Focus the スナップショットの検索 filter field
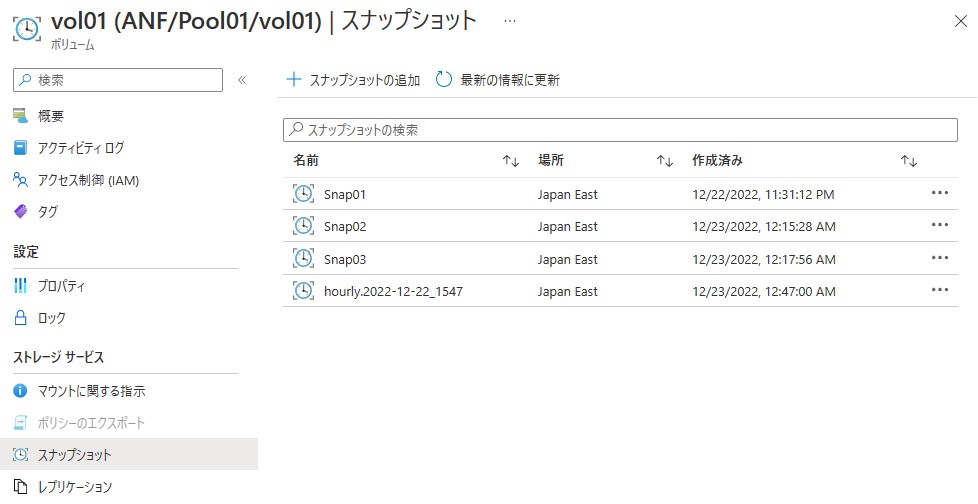The height and width of the screenshot is (504, 978). [x=621, y=130]
